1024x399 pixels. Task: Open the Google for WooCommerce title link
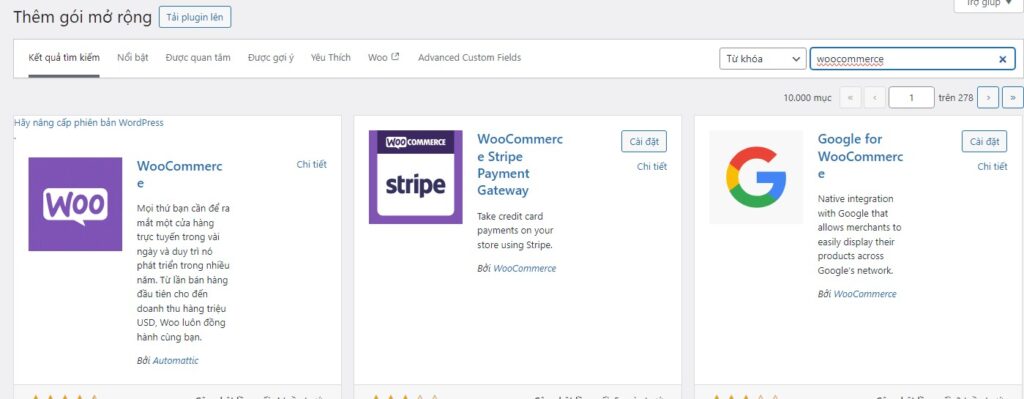tap(860, 156)
